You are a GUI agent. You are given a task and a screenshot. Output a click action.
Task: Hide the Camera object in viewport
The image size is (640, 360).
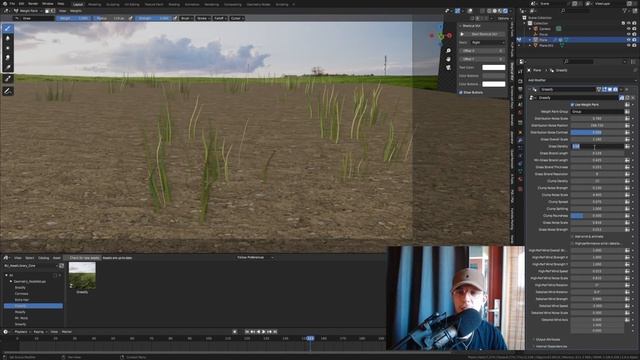pyautogui.click(x=629, y=29)
